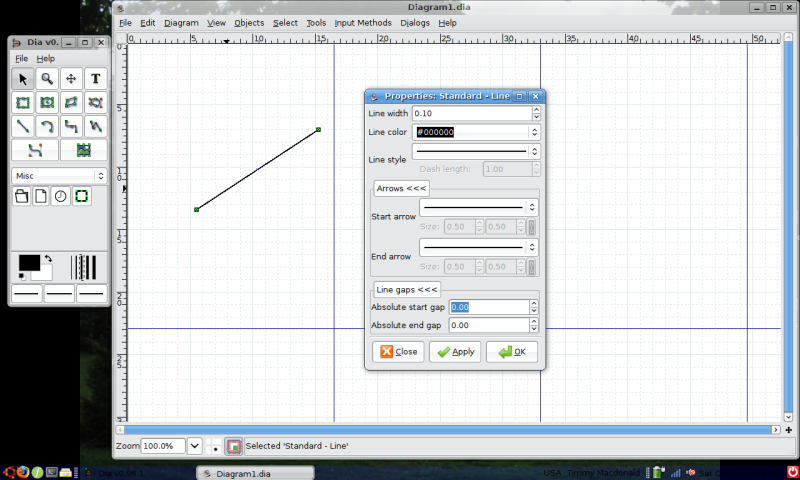
Task: Choose the Scroll/move diagram tool
Action: pos(71,78)
